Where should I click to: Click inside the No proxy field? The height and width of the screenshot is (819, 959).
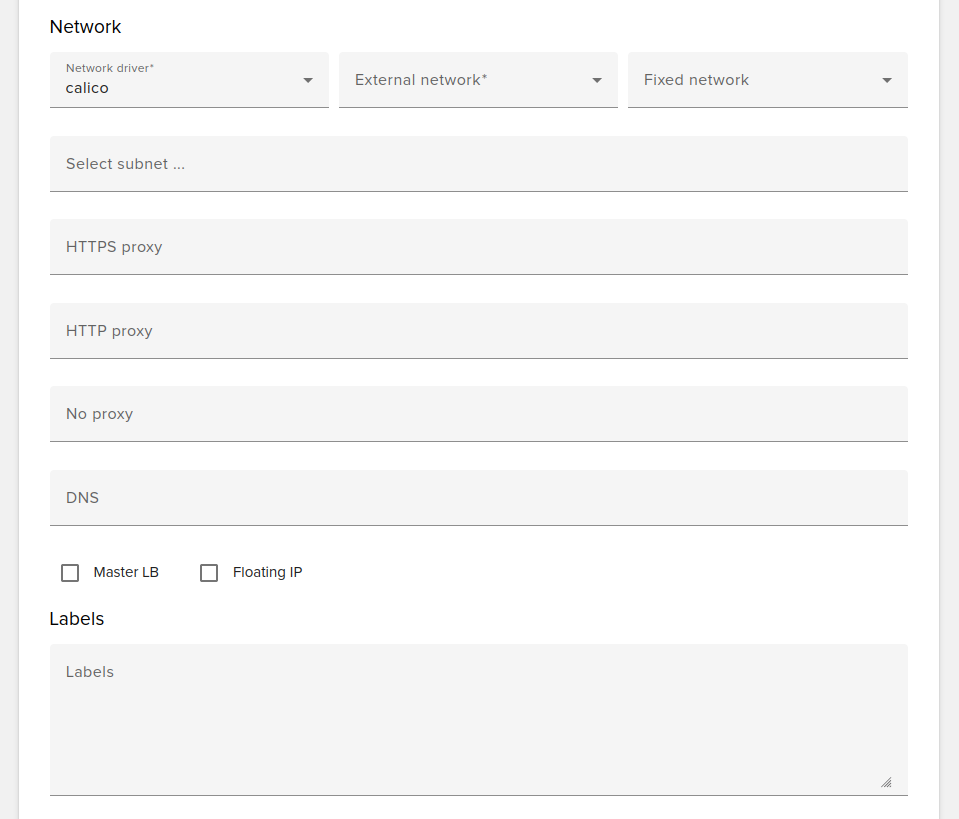(x=478, y=413)
